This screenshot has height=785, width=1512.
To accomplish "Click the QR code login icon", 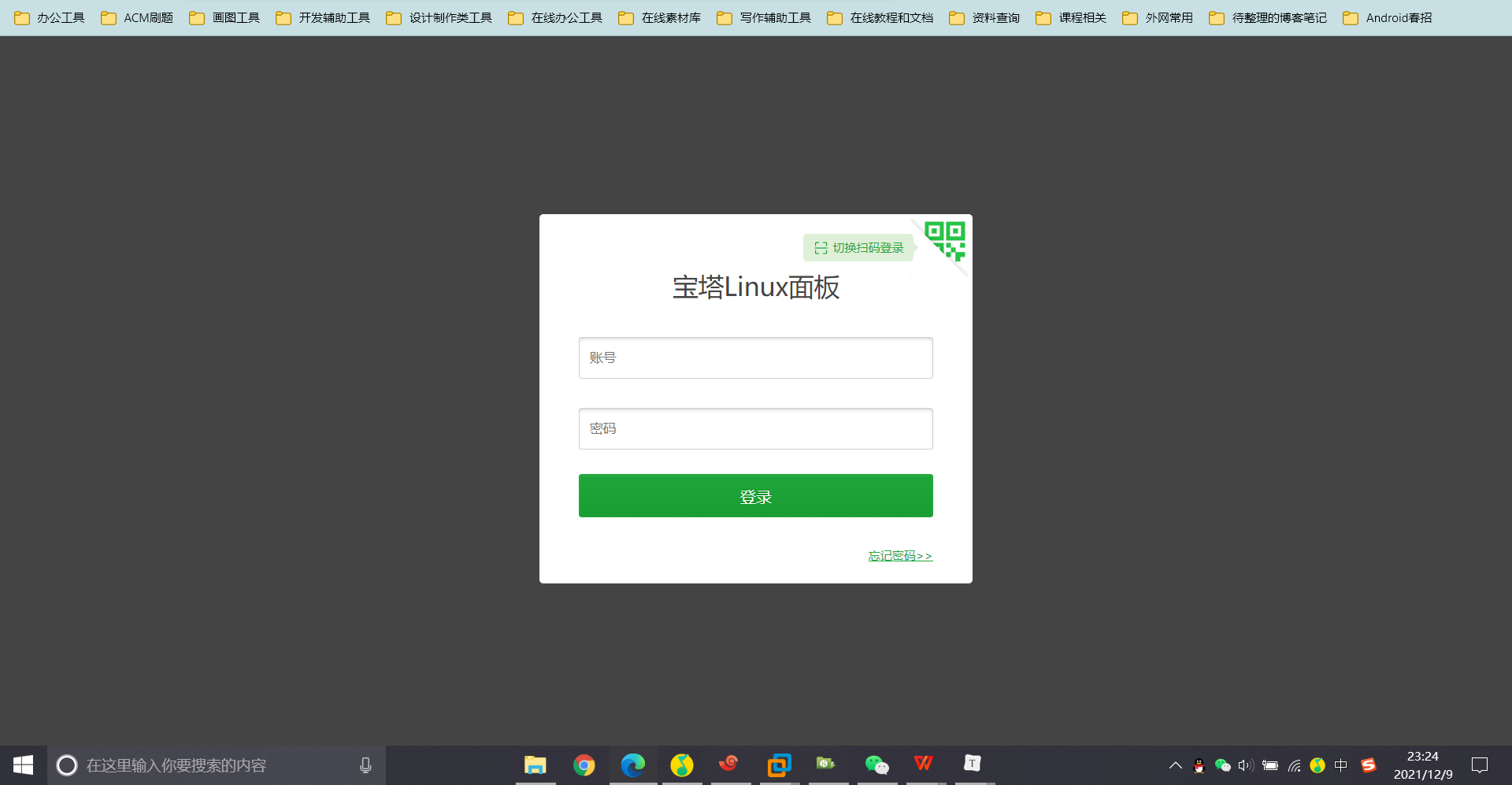I will point(945,241).
